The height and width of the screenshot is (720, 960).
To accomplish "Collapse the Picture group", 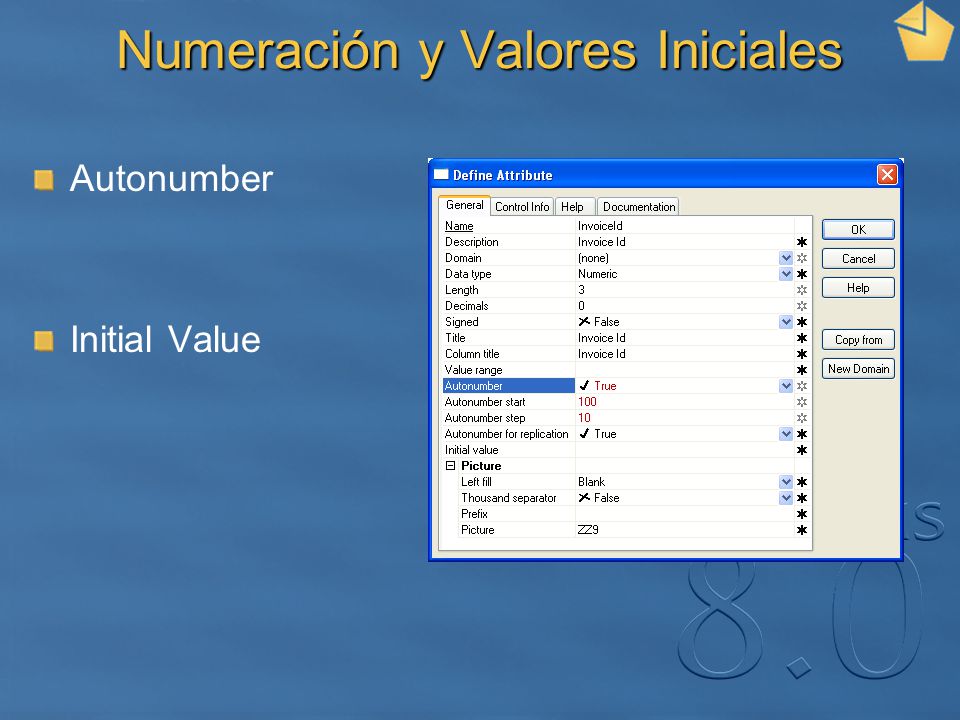I will pos(451,466).
